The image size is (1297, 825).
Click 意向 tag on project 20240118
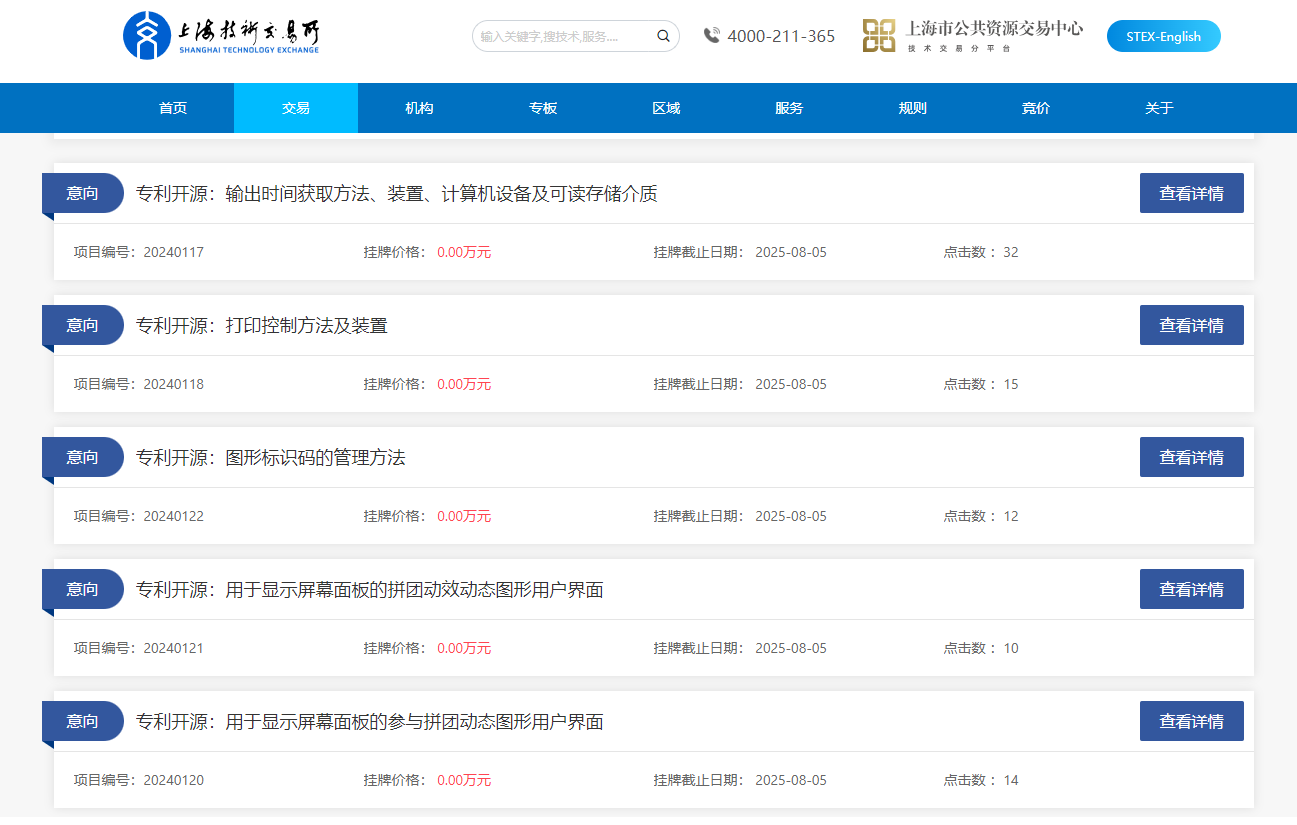[83, 325]
